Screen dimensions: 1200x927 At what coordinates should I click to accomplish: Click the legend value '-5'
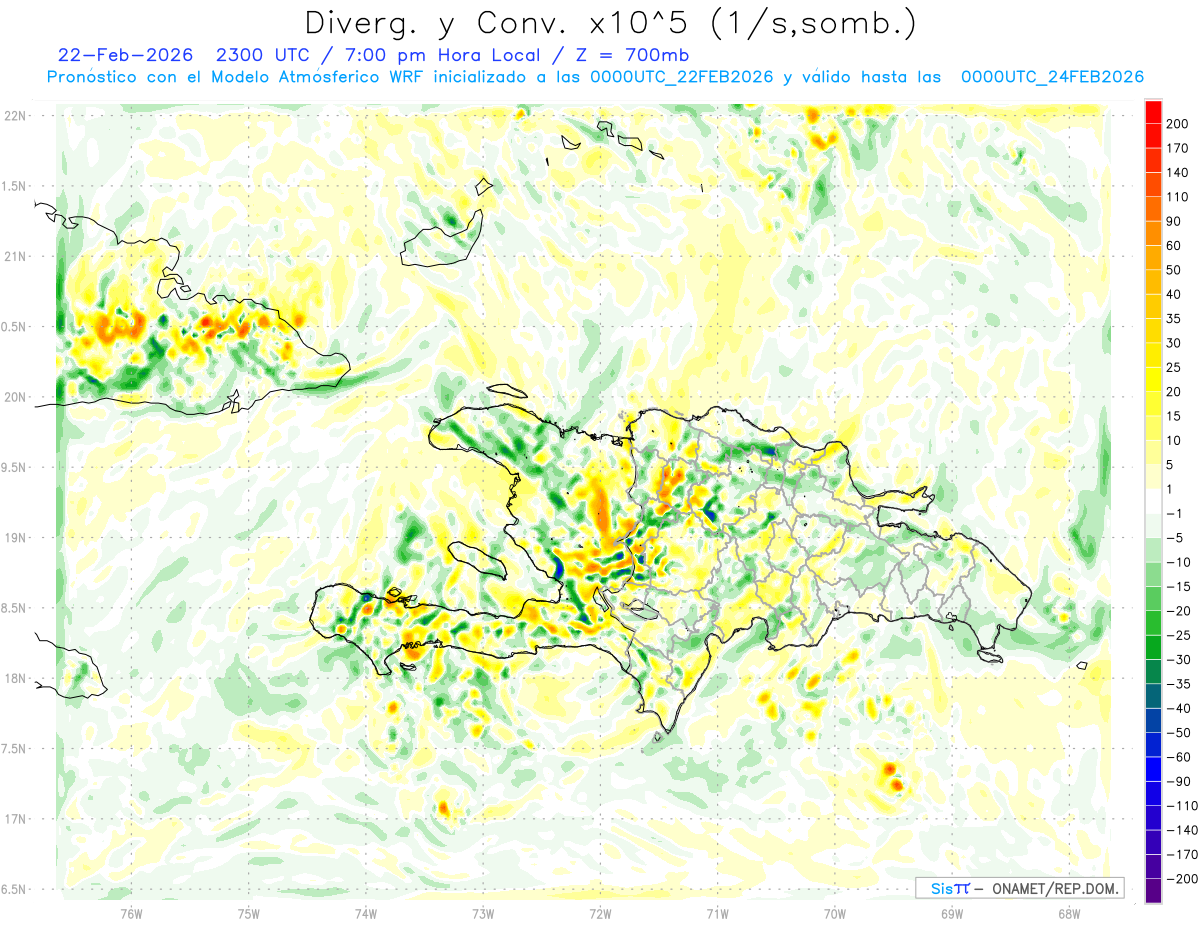pyautogui.click(x=1174, y=538)
